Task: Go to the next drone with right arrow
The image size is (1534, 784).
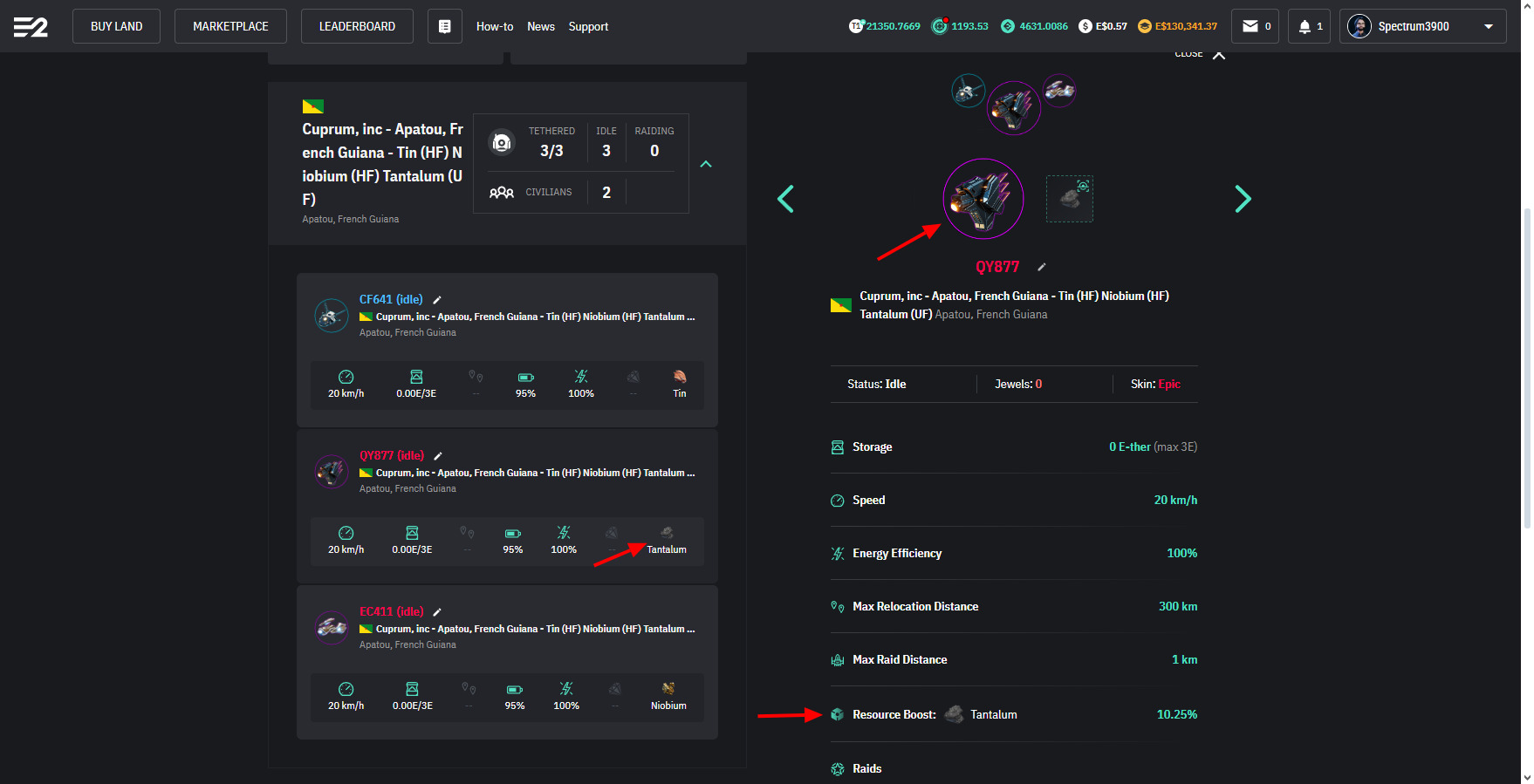Action: (x=1243, y=199)
